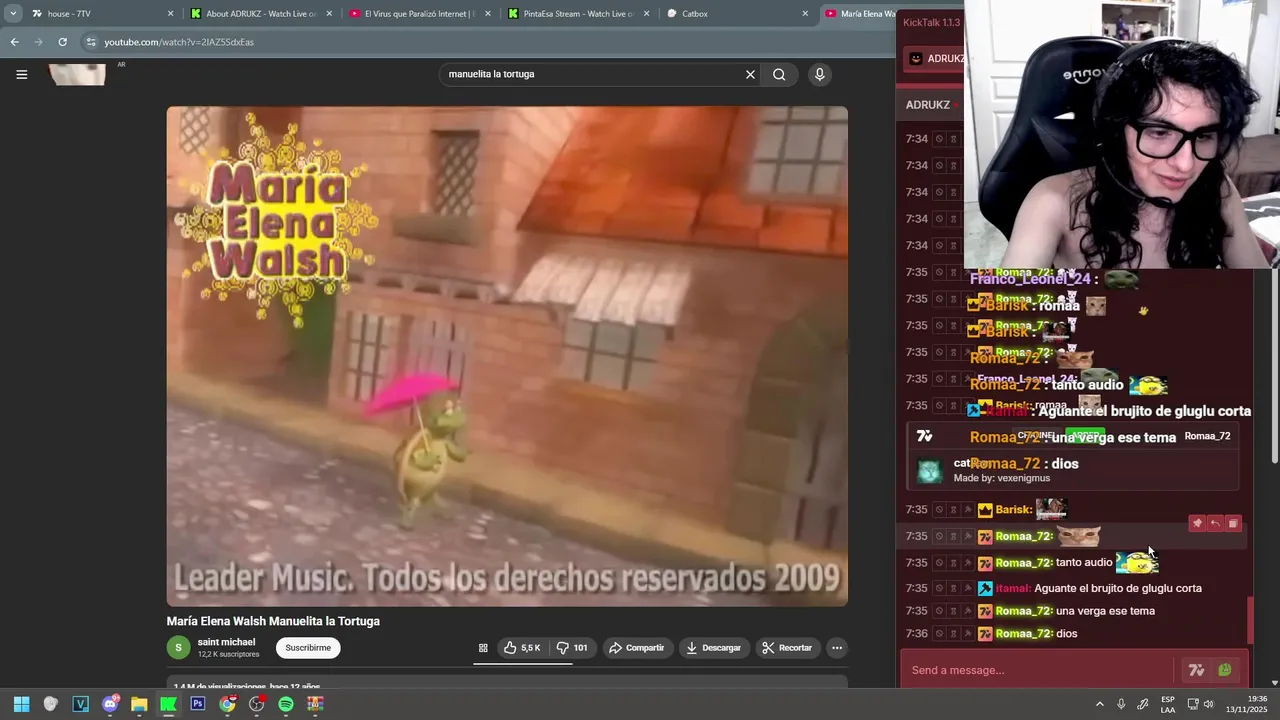Clear the YouTube search box text

click(x=750, y=74)
